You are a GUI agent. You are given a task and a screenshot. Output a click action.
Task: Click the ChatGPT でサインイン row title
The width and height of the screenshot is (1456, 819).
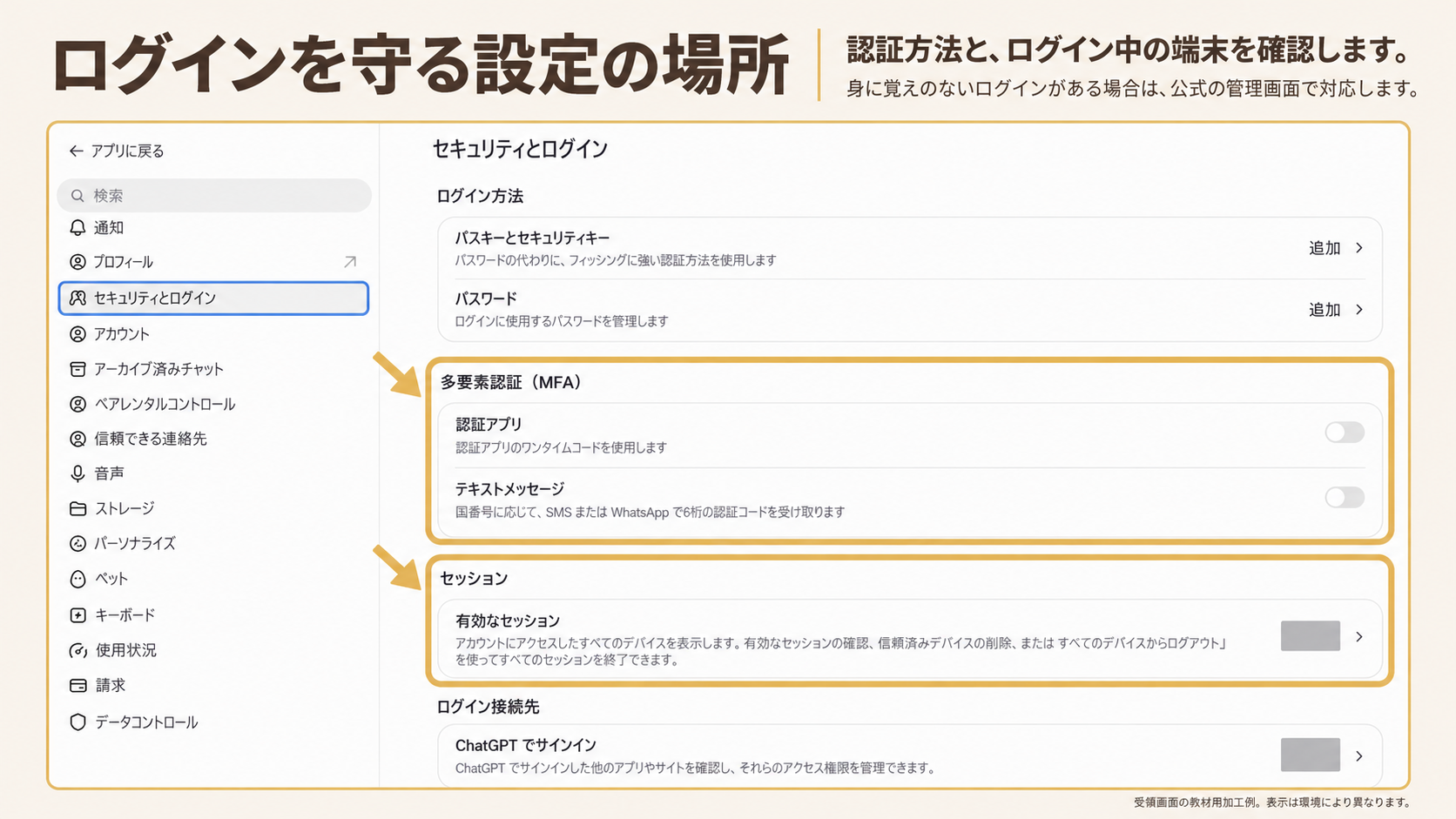(526, 746)
